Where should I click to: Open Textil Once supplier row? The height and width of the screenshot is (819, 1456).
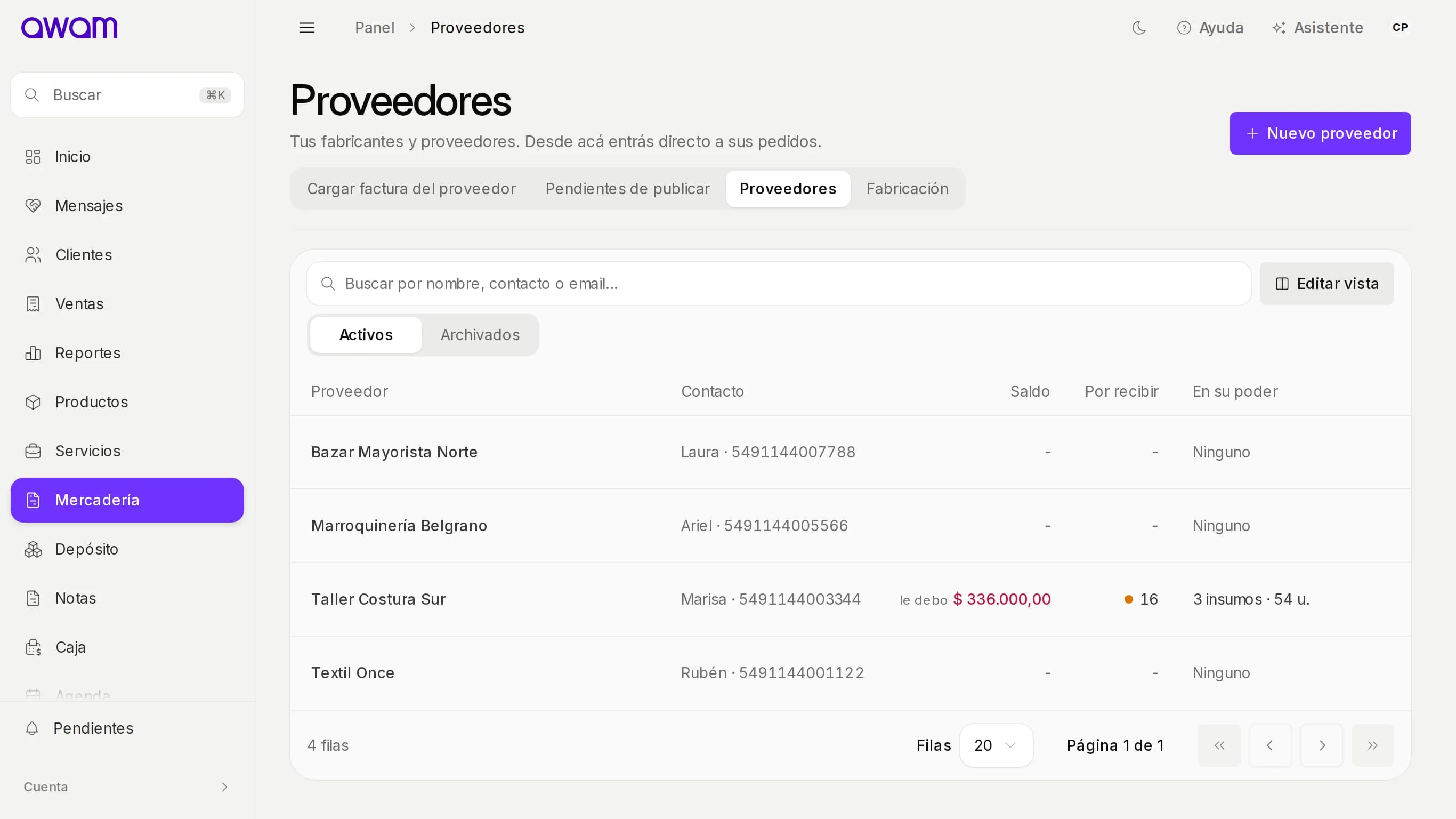click(x=850, y=672)
